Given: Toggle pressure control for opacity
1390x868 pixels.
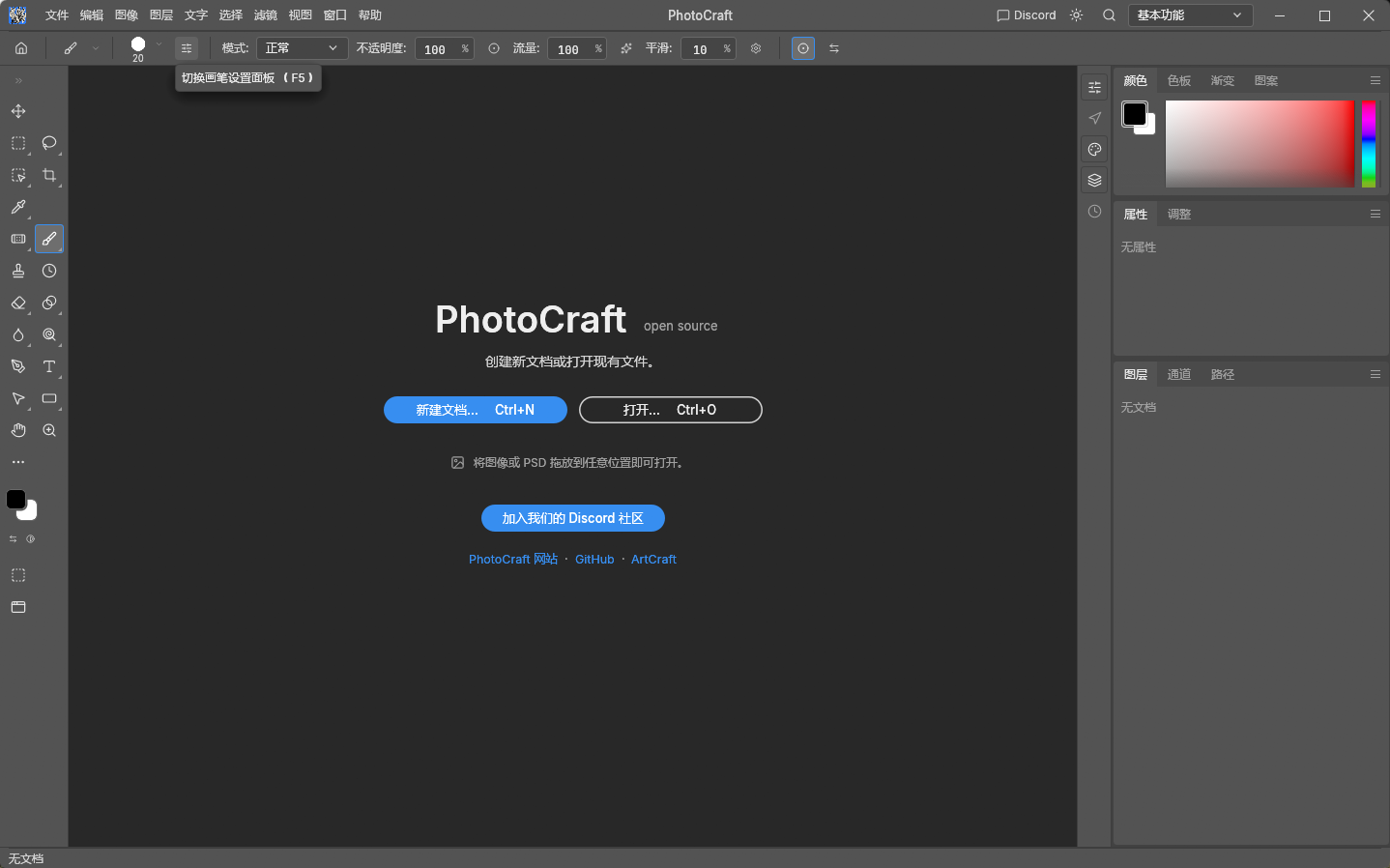Looking at the screenshot, I should 494,48.
